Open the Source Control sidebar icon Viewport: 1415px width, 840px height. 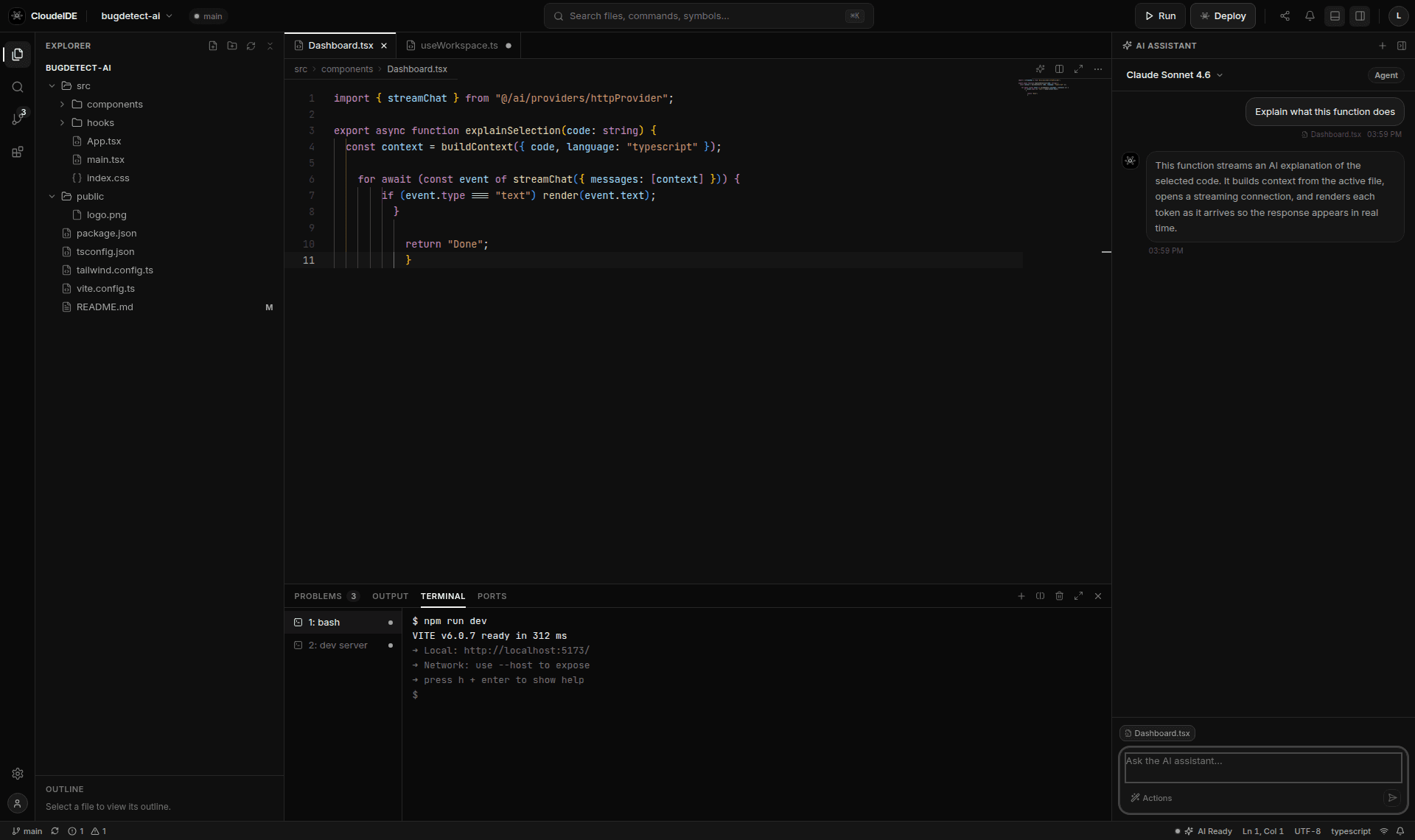click(x=18, y=119)
